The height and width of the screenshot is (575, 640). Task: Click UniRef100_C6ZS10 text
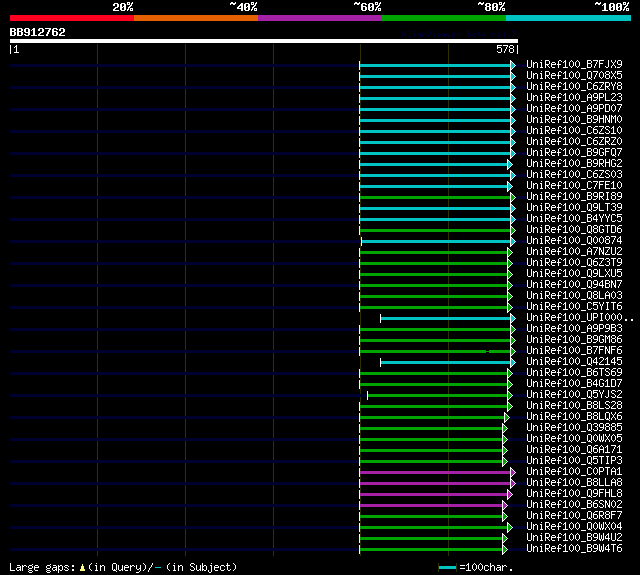tap(574, 131)
